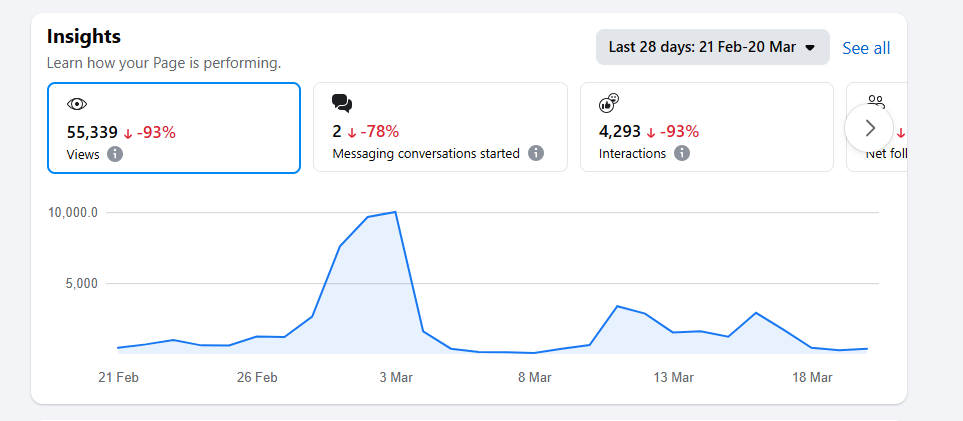The width and height of the screenshot is (963, 421).
Task: Open the See all insights link
Action: (866, 48)
